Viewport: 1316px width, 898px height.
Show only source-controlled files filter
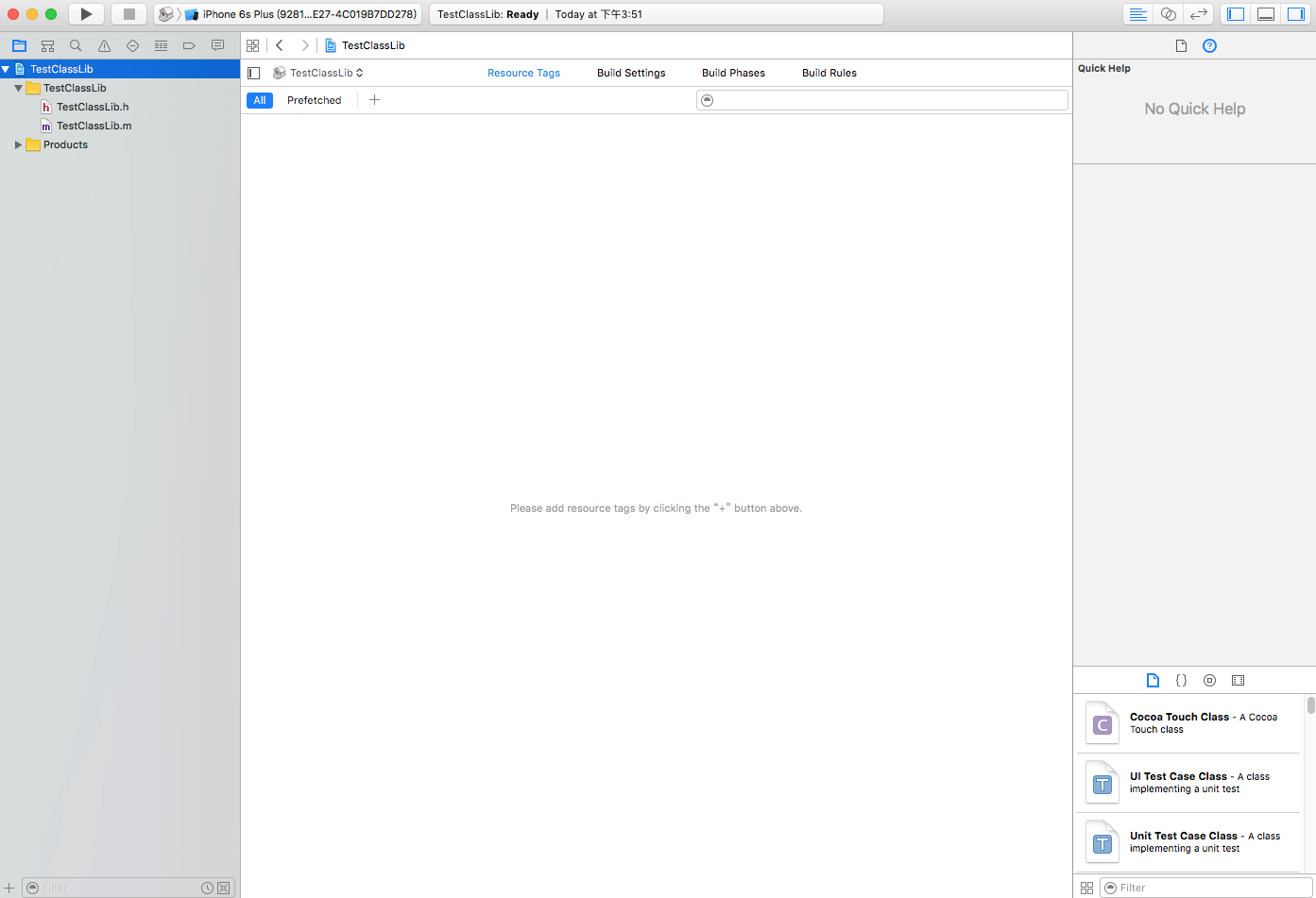[x=223, y=888]
